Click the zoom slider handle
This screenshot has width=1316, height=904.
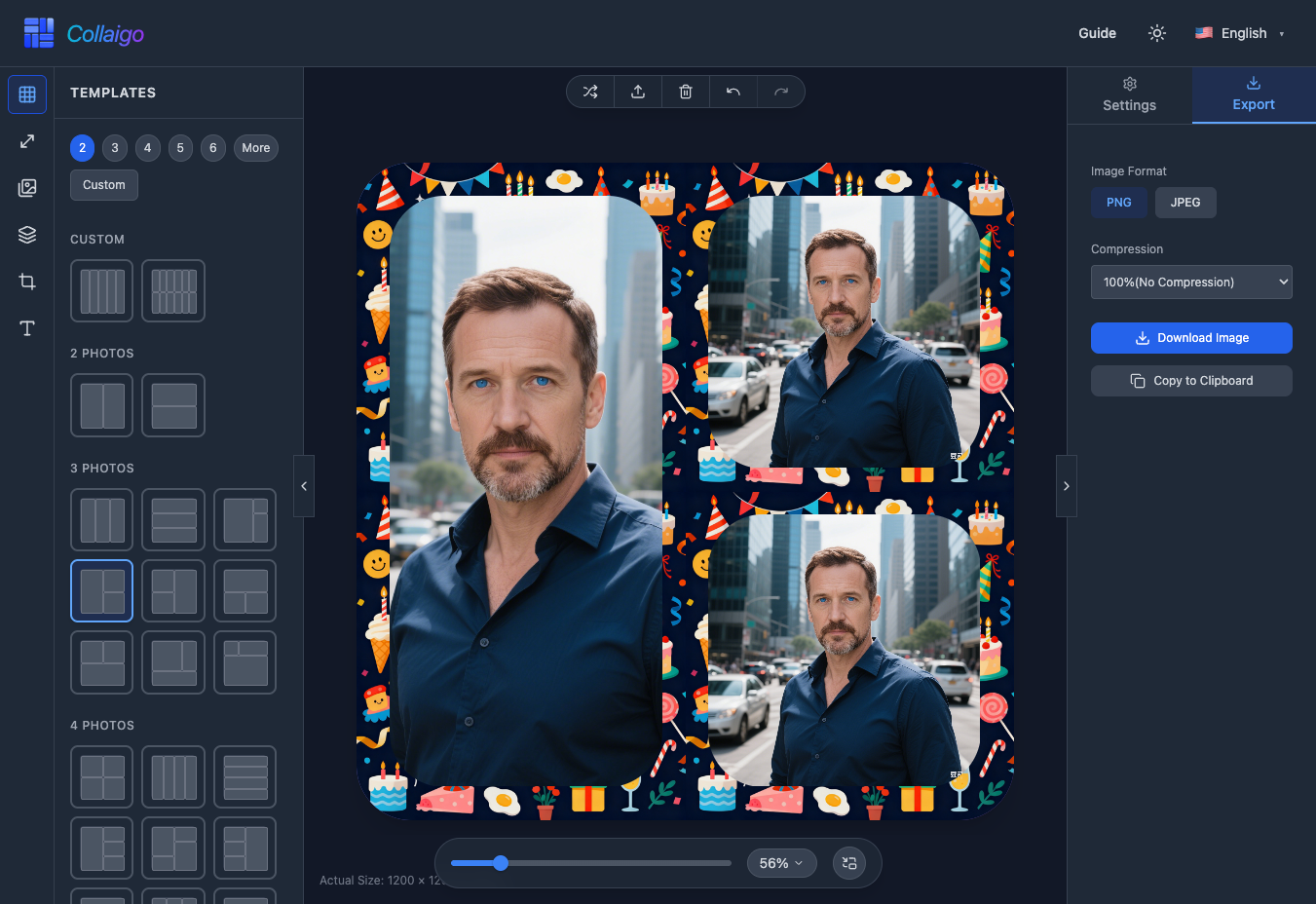[x=501, y=863]
